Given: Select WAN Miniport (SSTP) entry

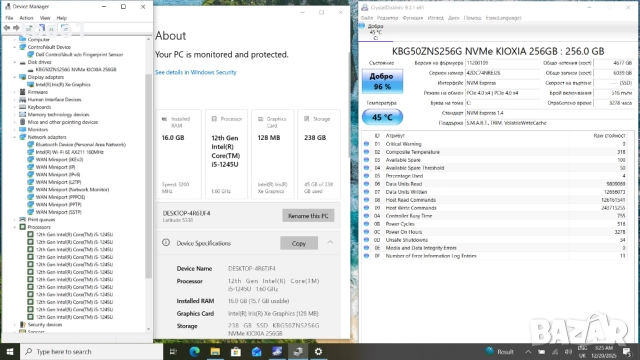Looking at the screenshot, I should pyautogui.click(x=58, y=212).
